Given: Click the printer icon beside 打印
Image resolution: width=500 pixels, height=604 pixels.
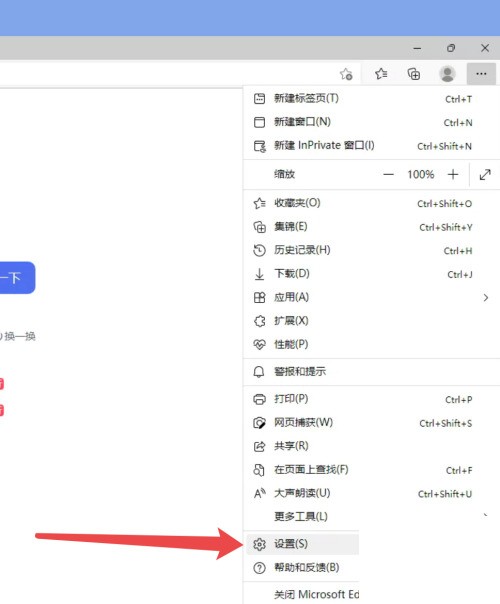Looking at the screenshot, I should click(x=259, y=399).
